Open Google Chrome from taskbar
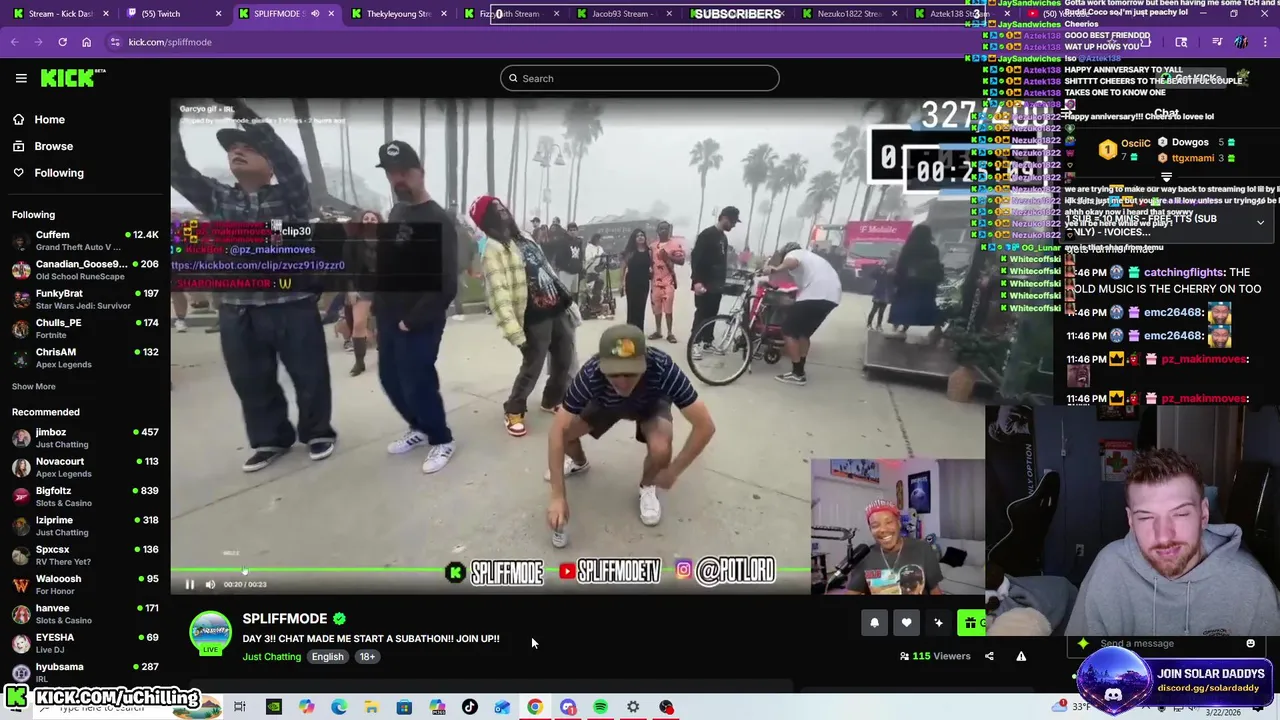 pyautogui.click(x=535, y=708)
